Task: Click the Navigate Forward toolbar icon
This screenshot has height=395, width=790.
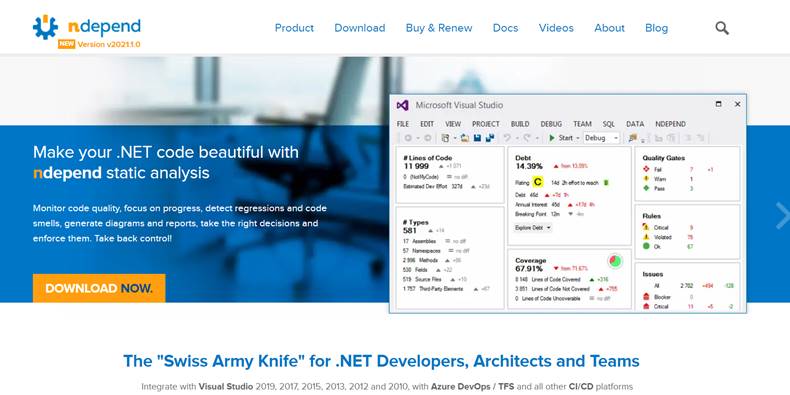Action: [428, 138]
